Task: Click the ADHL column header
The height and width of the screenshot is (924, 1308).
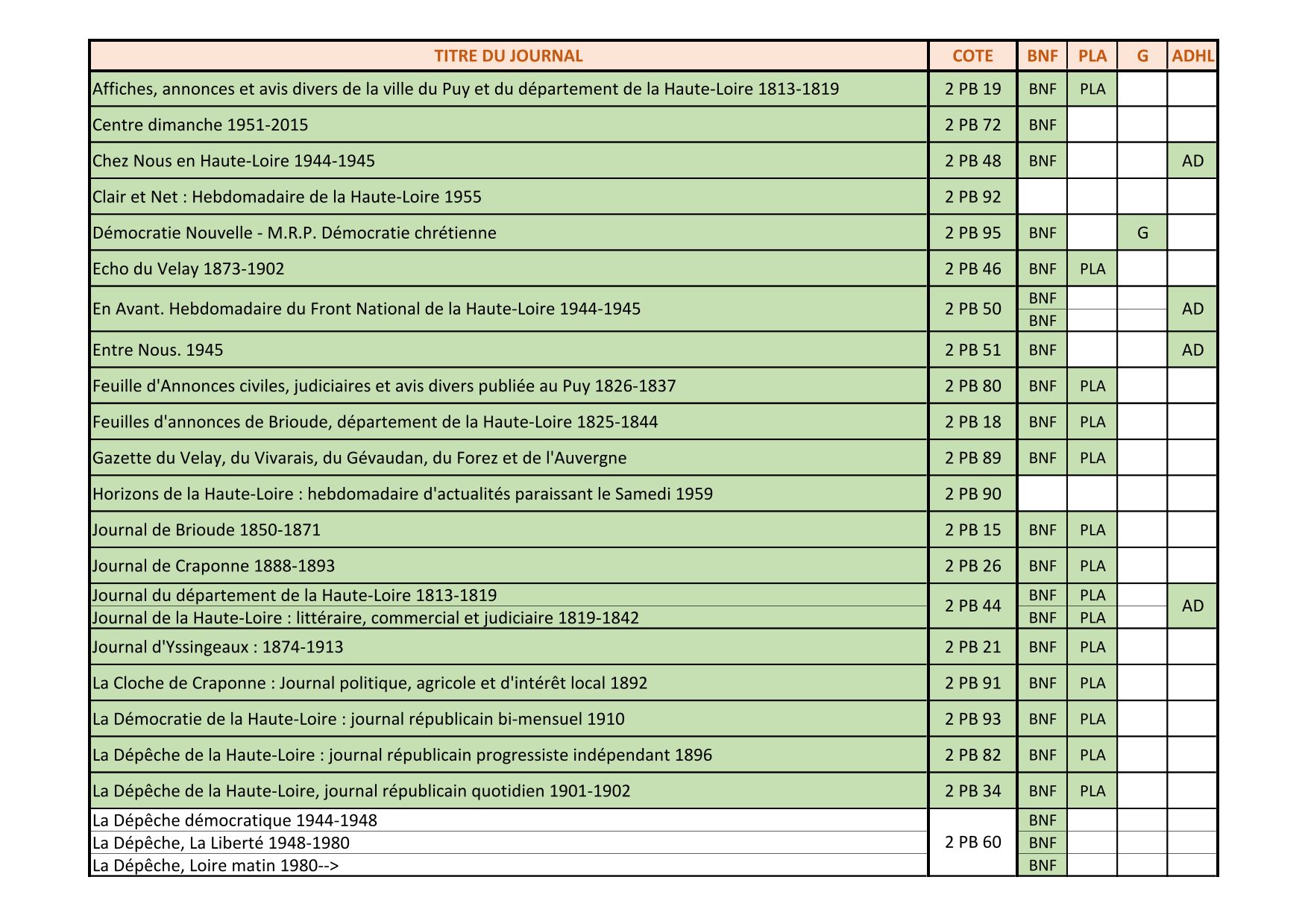Action: [1192, 56]
